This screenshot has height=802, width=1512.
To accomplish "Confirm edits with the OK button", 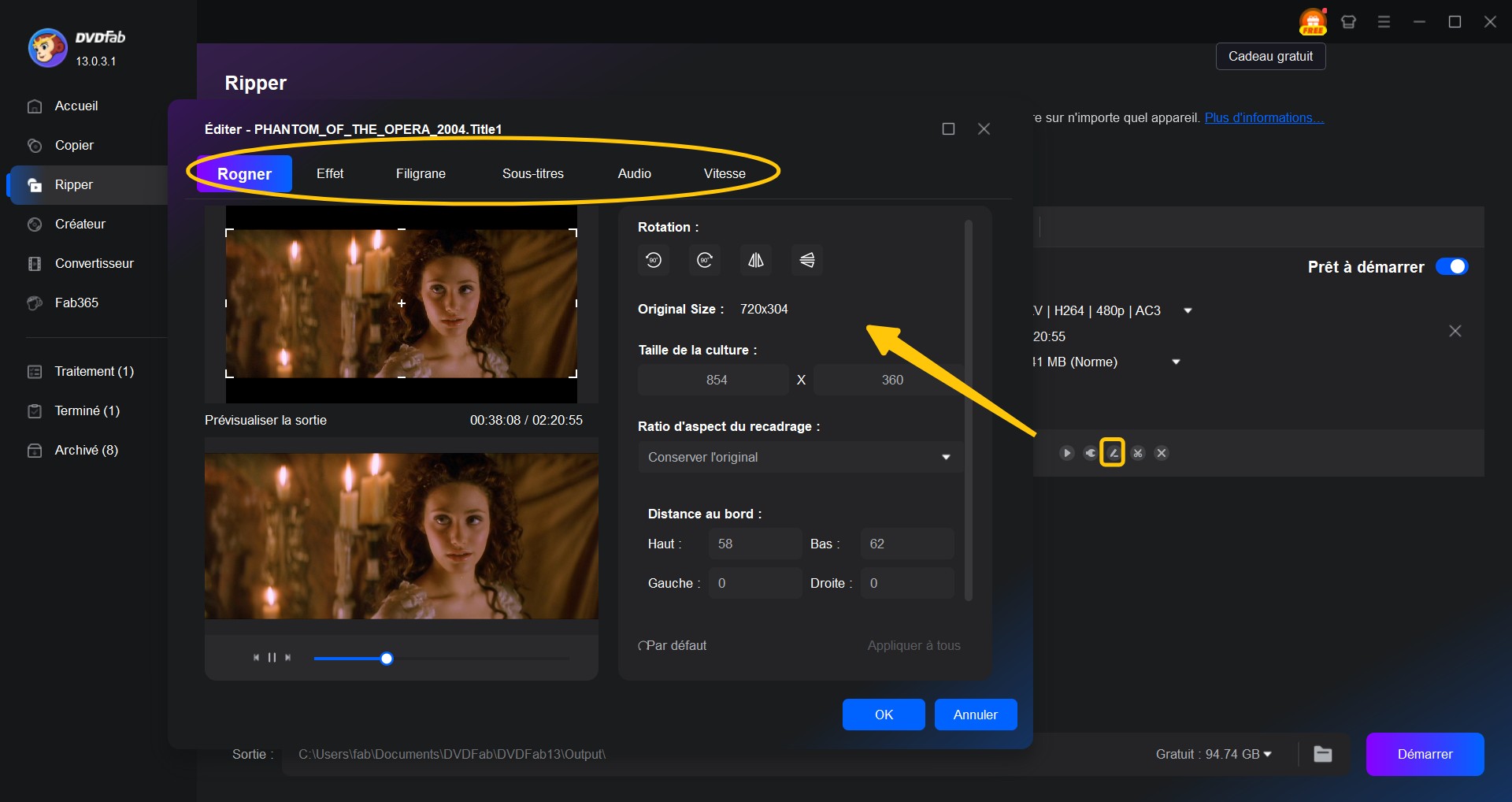I will [884, 715].
